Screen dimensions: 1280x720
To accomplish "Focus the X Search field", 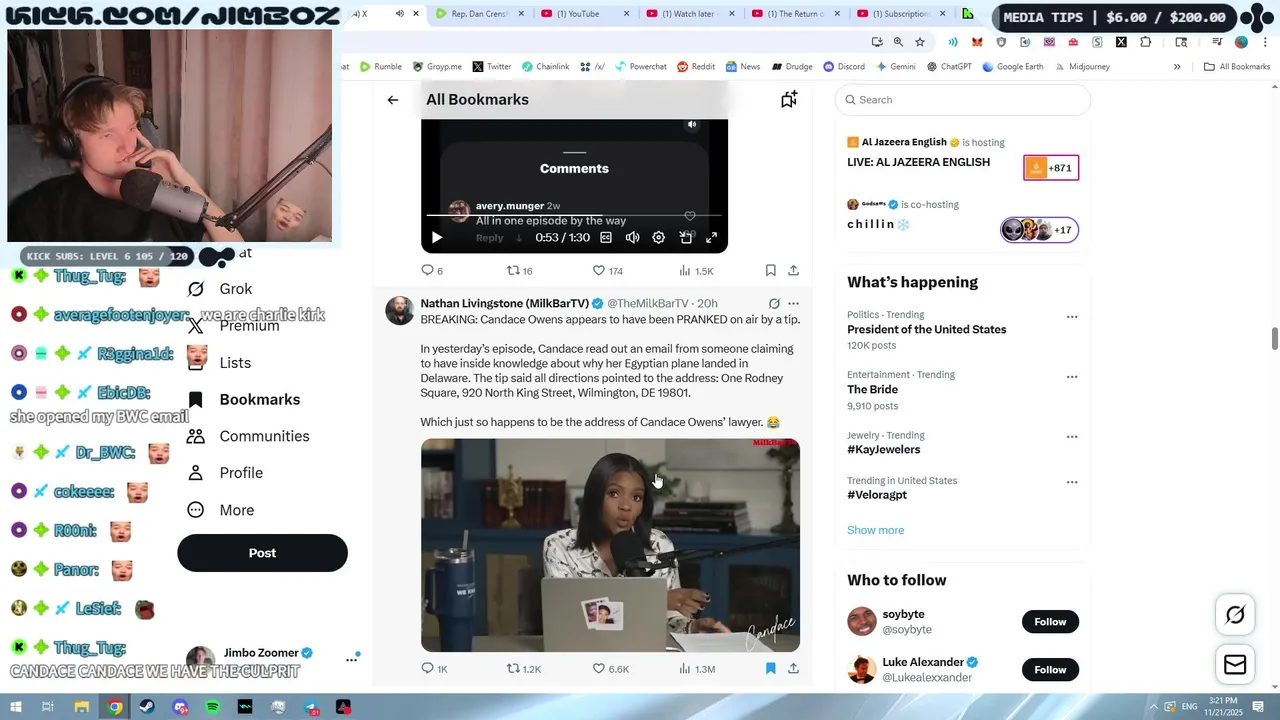I will [x=963, y=100].
